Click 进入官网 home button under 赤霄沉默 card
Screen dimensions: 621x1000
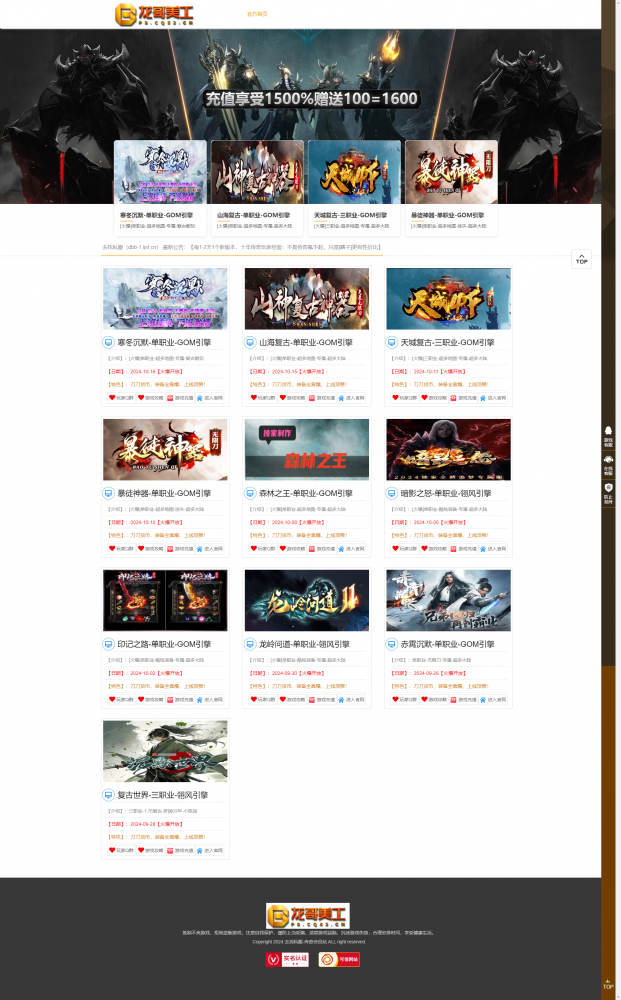[493, 700]
